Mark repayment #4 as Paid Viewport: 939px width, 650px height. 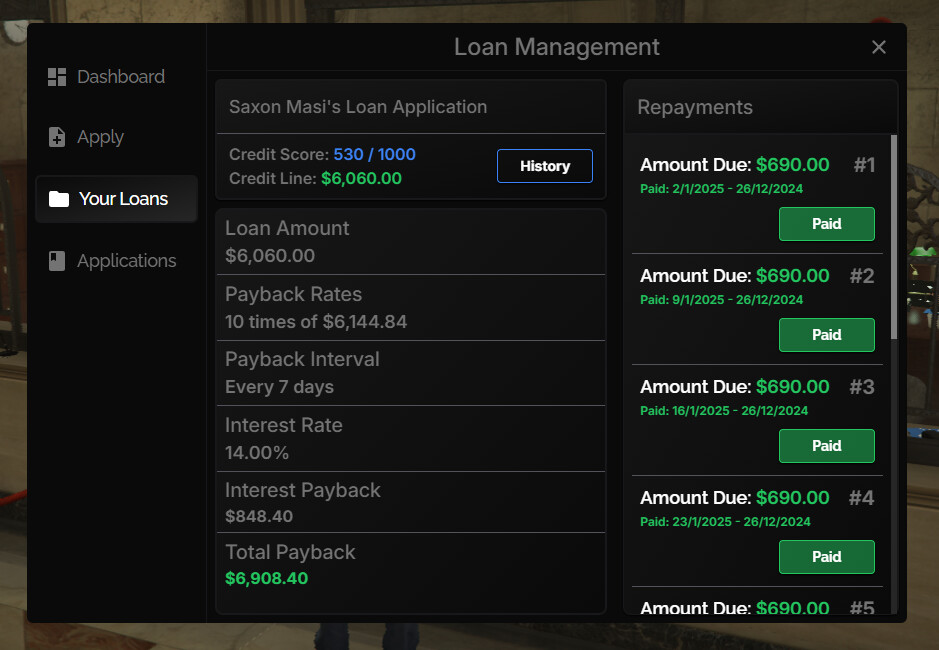pyautogui.click(x=827, y=557)
